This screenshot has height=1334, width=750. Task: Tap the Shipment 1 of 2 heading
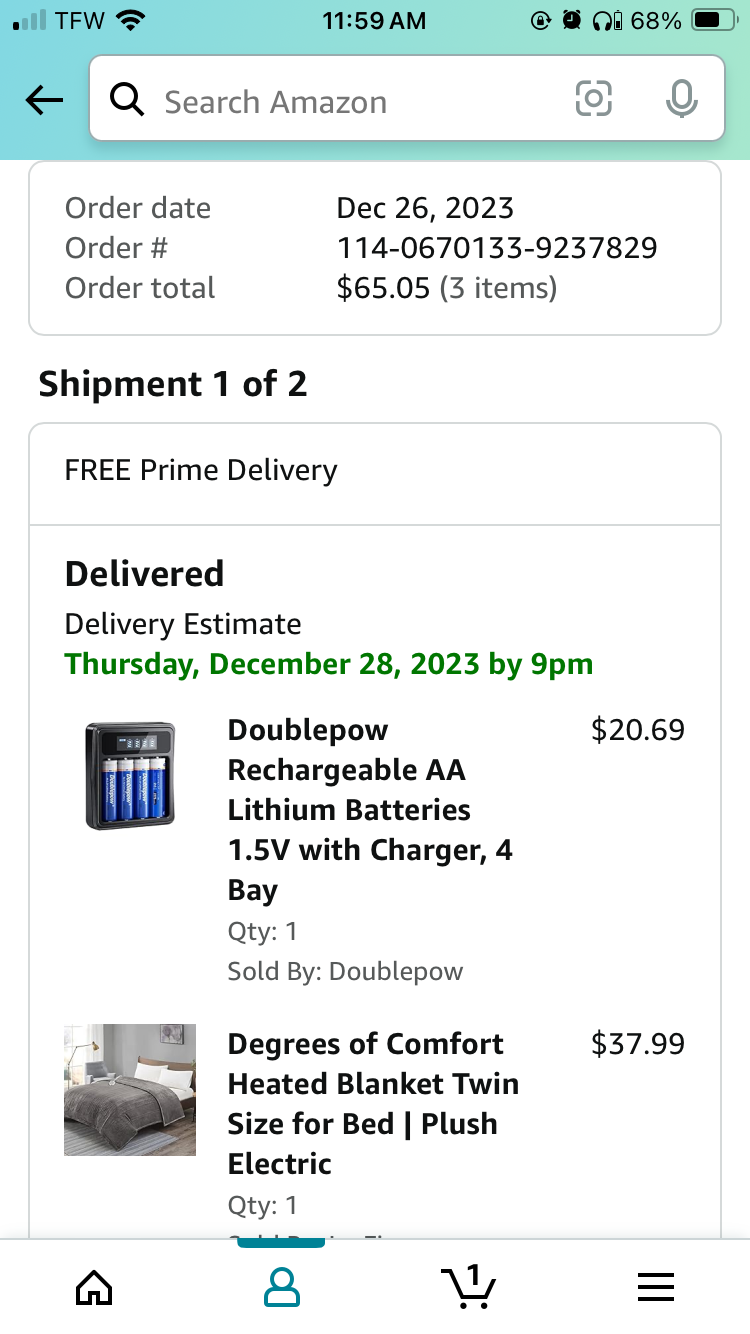(173, 384)
